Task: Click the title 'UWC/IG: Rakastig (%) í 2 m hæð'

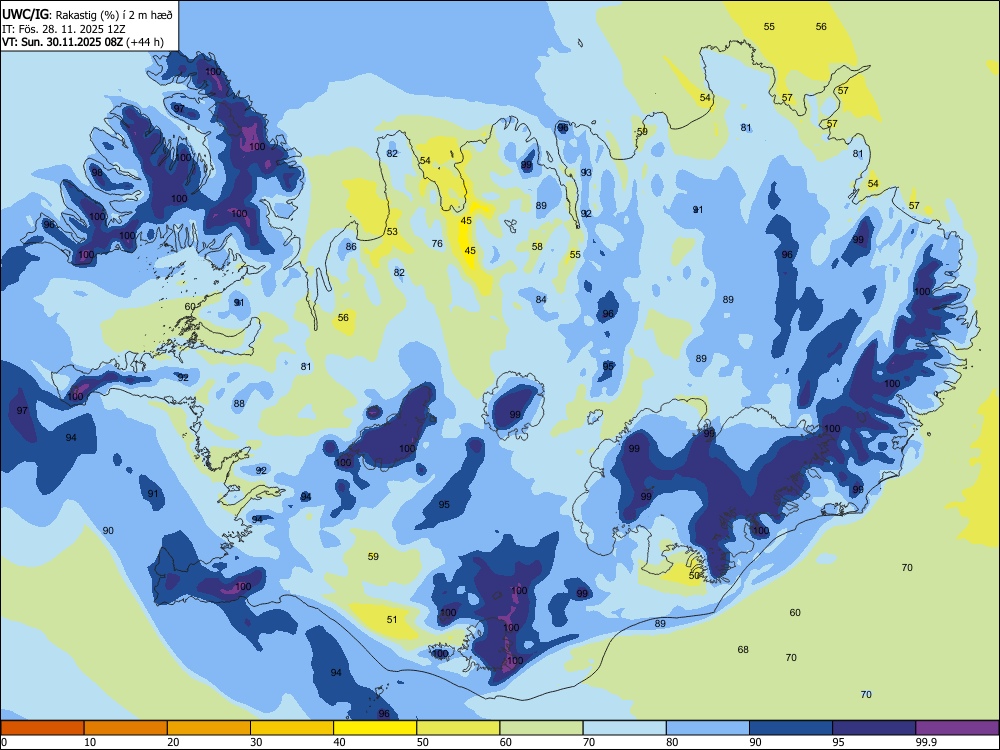Action: [x=87, y=13]
